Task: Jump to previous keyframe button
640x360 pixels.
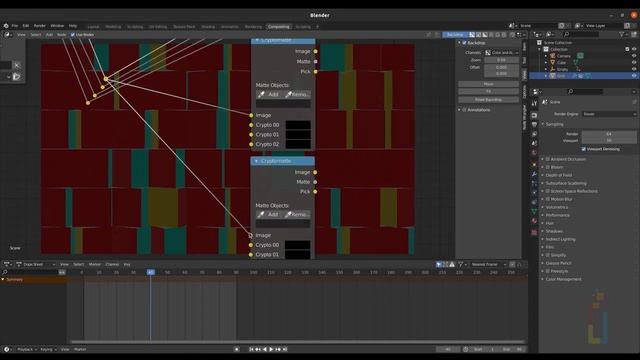Action: 258,349
